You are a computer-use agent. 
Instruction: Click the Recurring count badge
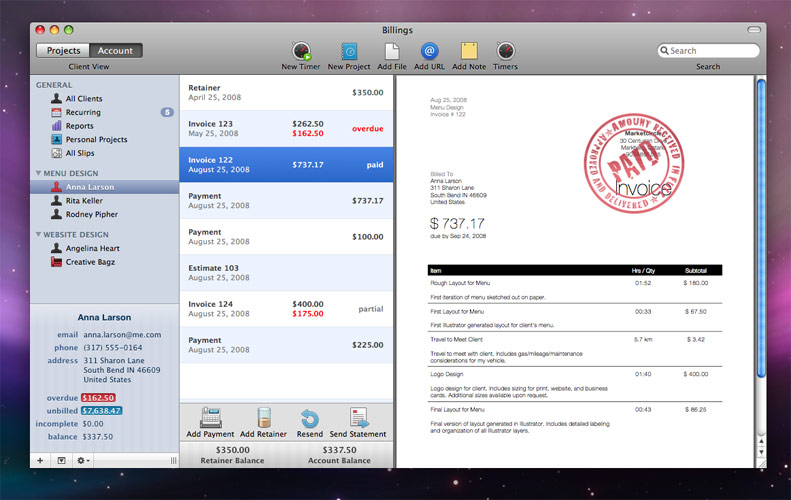tap(167, 112)
